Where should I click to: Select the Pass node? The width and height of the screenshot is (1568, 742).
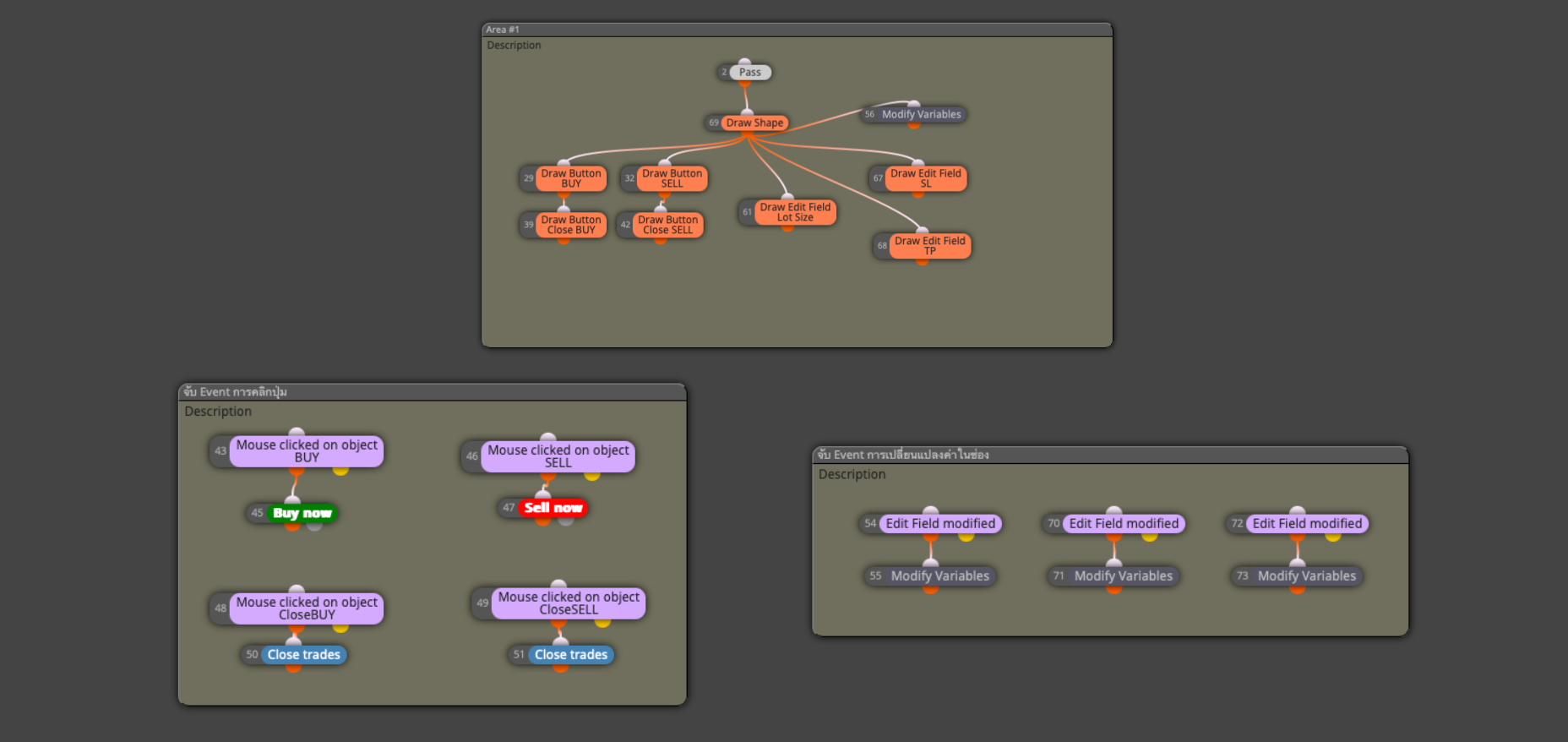749,73
